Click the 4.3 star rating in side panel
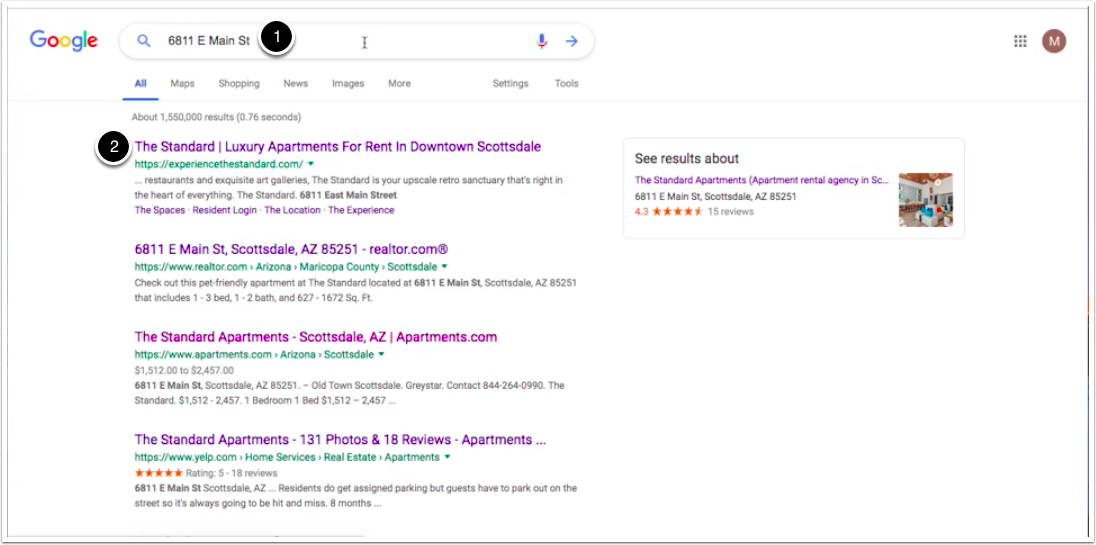 coord(668,211)
